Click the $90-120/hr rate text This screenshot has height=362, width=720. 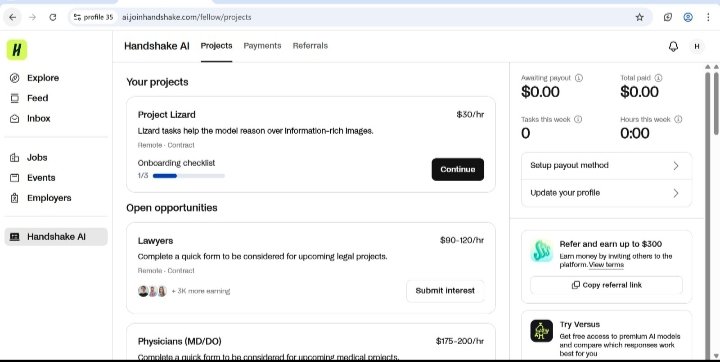coord(462,240)
